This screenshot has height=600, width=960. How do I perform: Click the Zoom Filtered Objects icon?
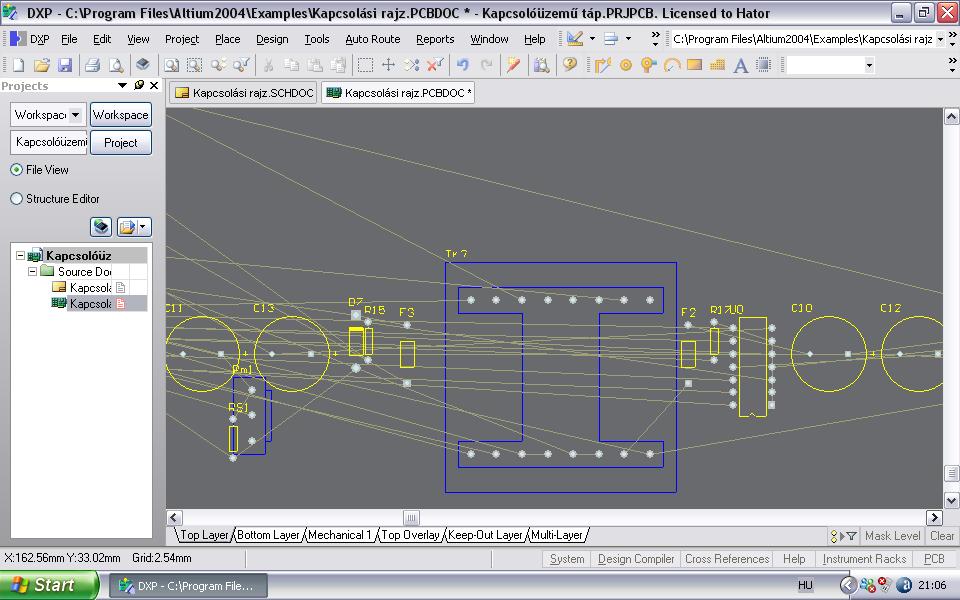pos(241,64)
